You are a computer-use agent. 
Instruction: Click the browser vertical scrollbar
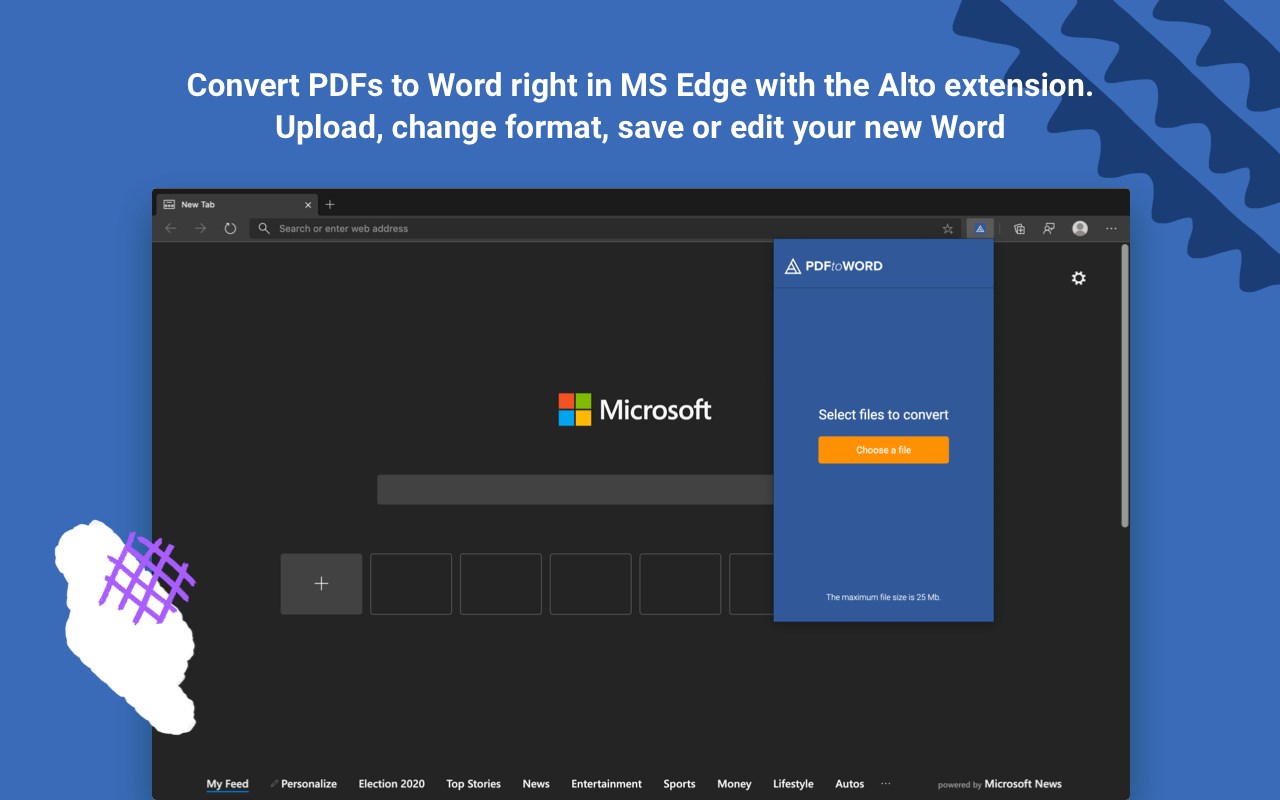pos(1125,386)
